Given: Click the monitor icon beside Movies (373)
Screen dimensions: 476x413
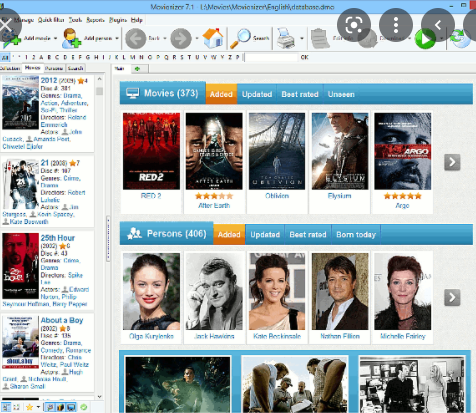Looking at the screenshot, I should tap(132, 93).
